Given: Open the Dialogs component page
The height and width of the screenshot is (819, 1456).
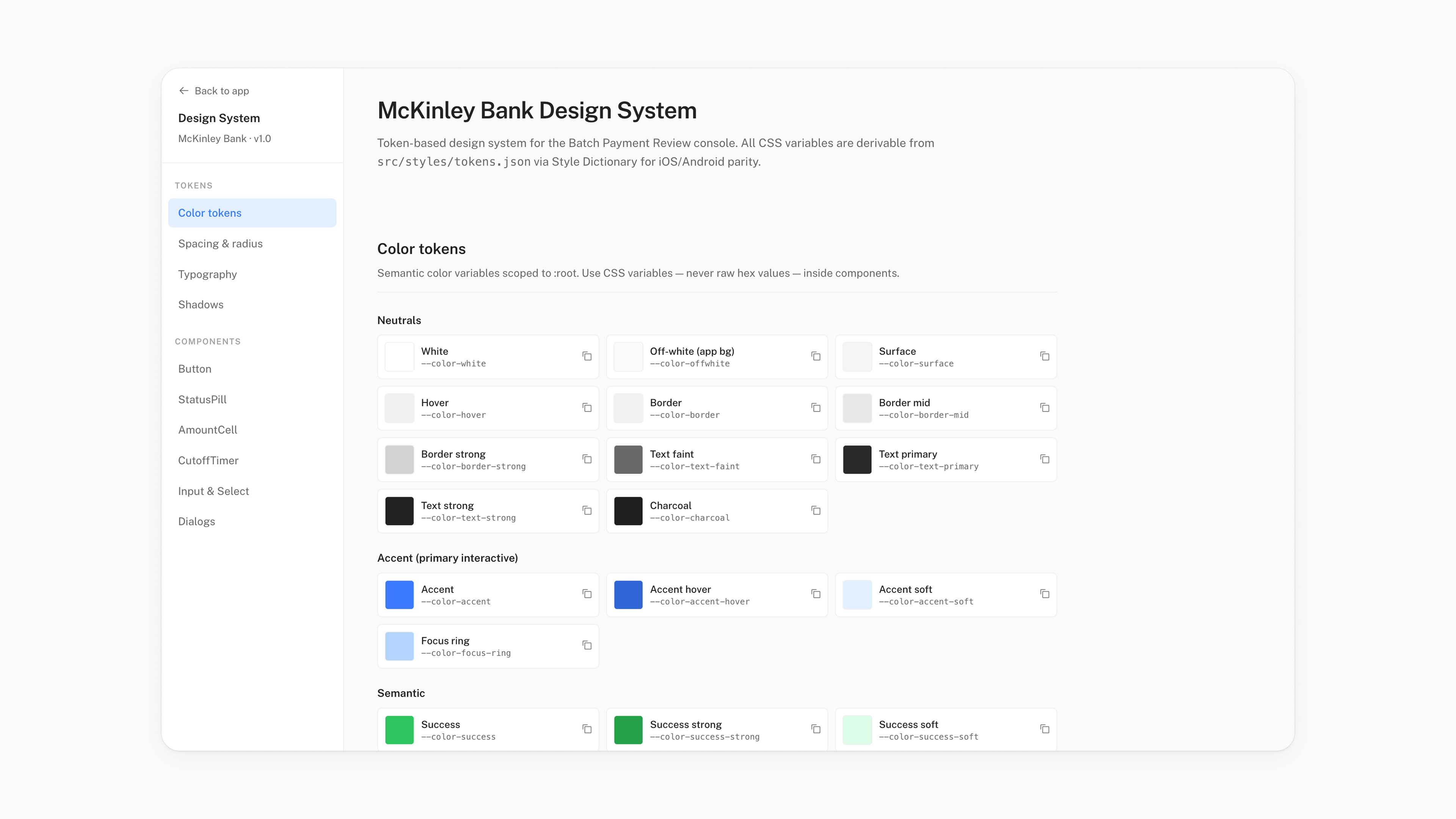Looking at the screenshot, I should (x=252, y=521).
